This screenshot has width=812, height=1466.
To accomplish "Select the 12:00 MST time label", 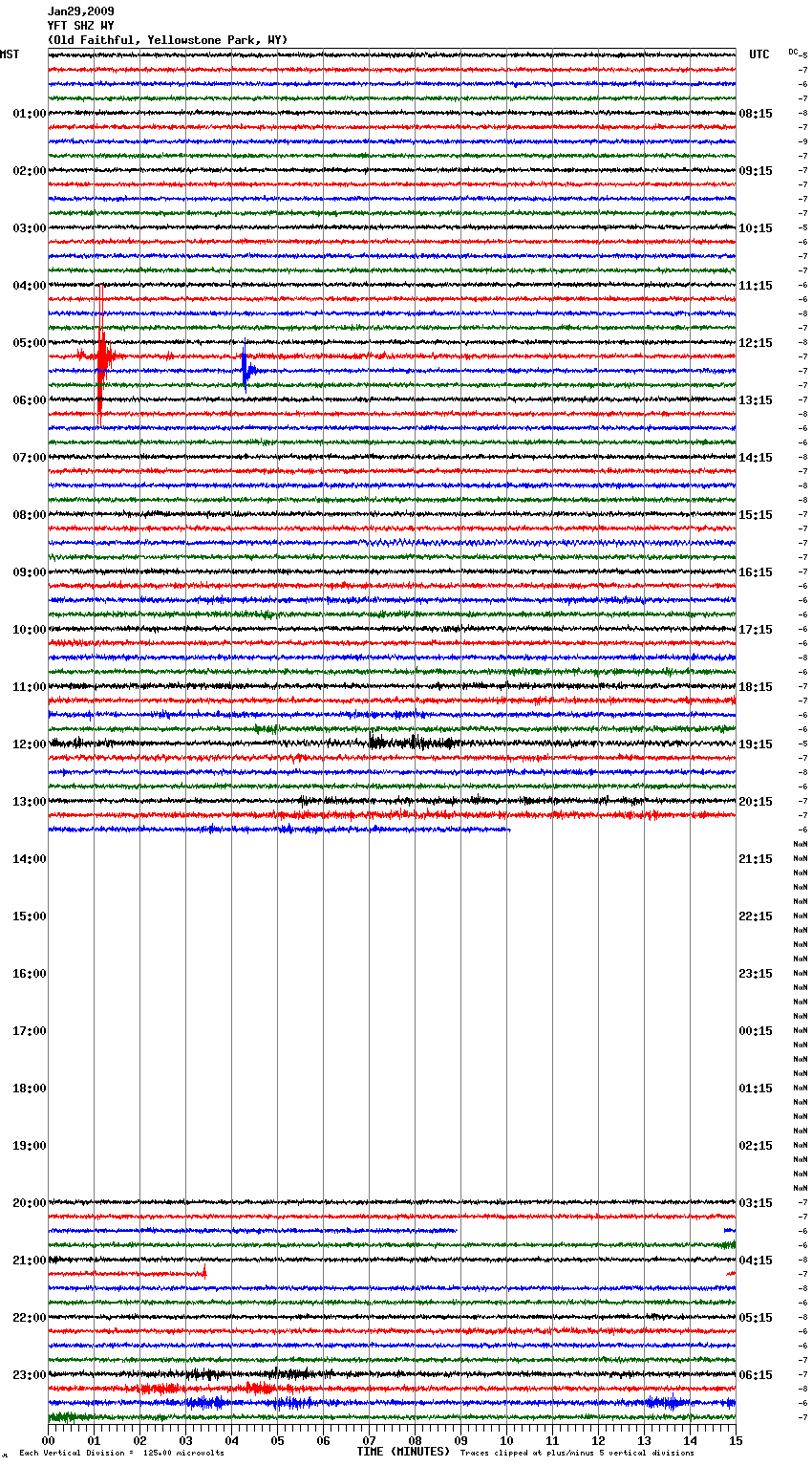I will pos(30,744).
